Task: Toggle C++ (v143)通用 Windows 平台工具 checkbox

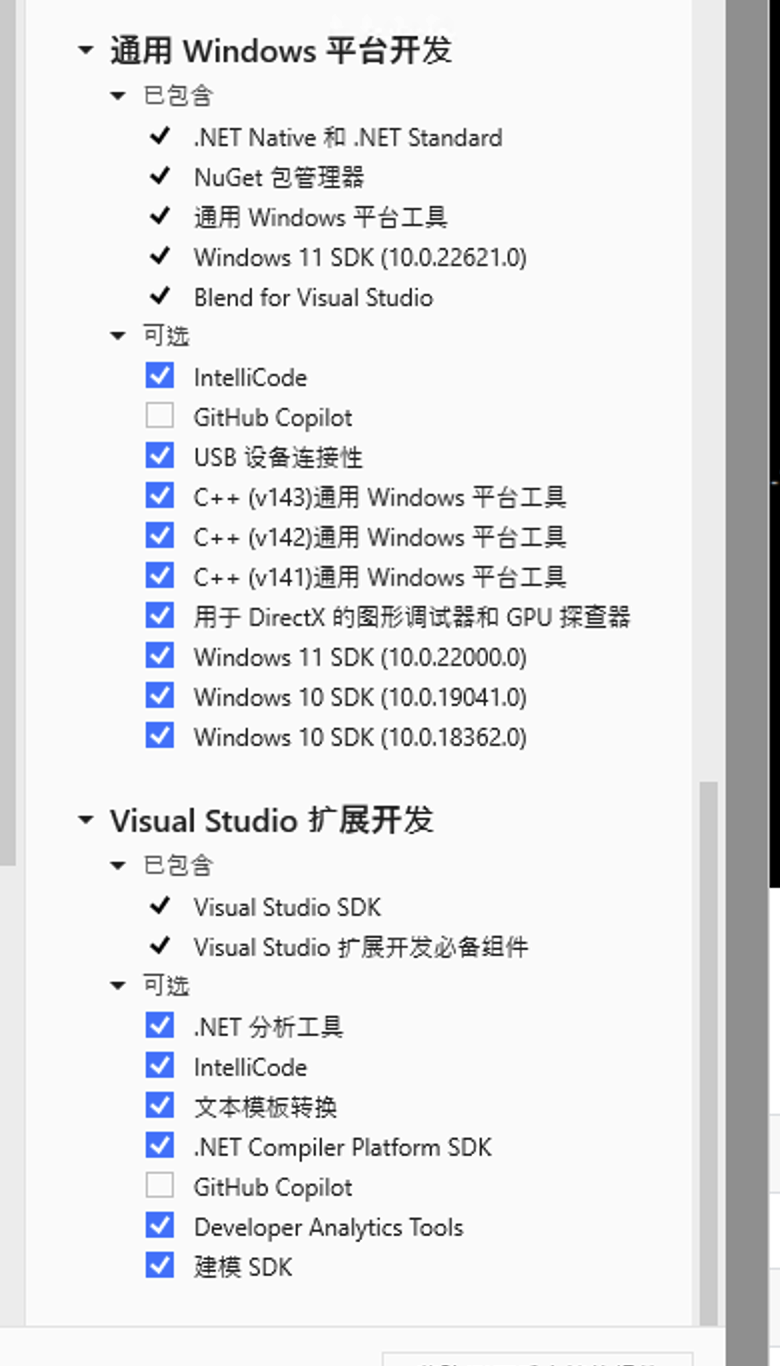Action: pyautogui.click(x=159, y=496)
